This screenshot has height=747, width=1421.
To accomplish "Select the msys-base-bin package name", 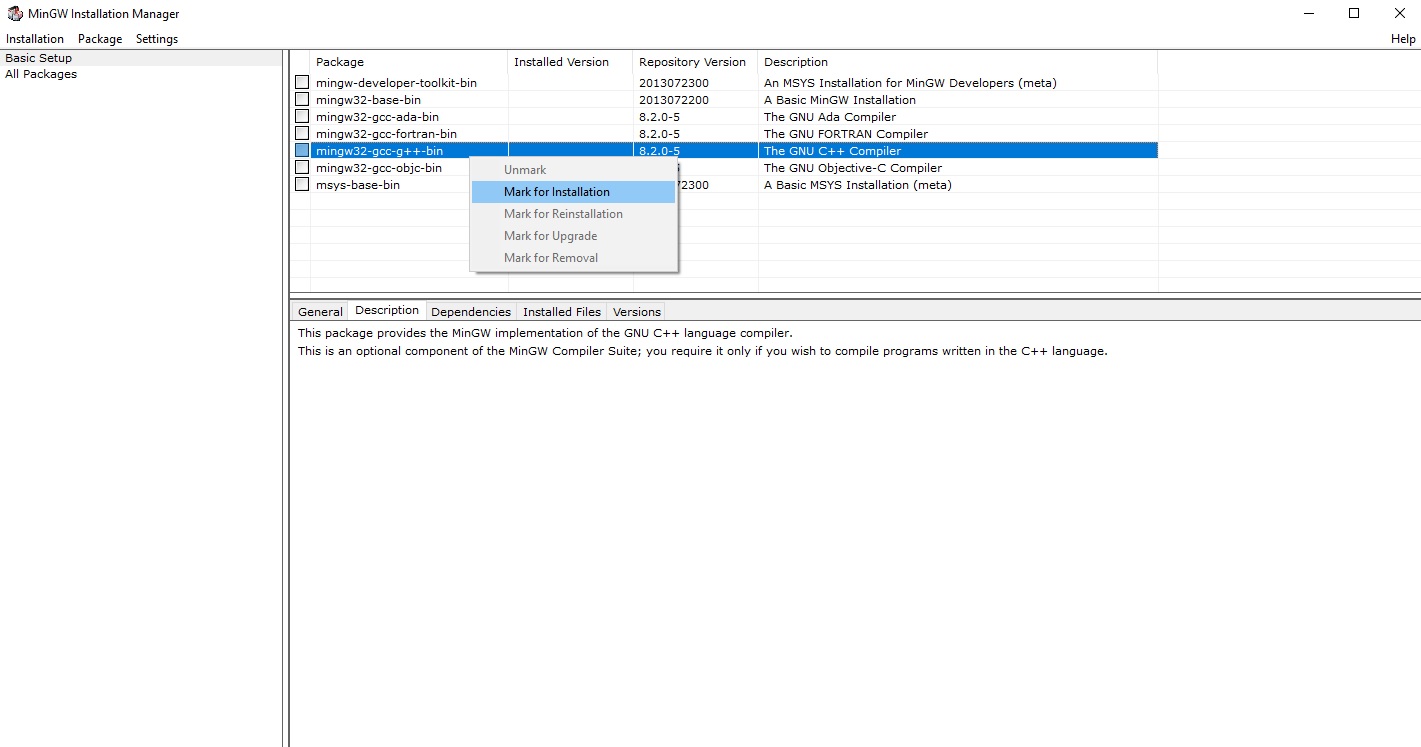I will (x=357, y=185).
